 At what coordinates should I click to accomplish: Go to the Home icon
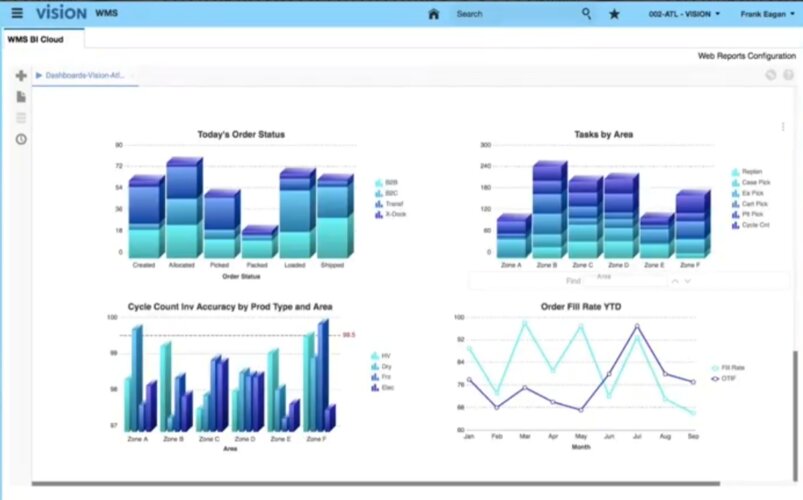[x=433, y=14]
